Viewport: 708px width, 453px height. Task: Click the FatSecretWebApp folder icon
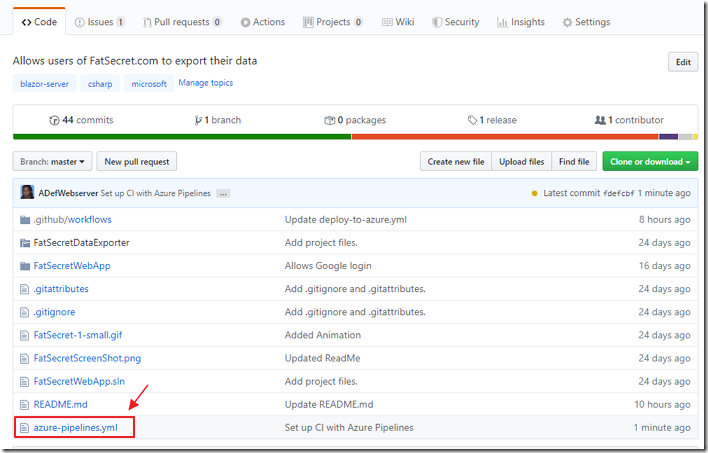[x=25, y=266]
